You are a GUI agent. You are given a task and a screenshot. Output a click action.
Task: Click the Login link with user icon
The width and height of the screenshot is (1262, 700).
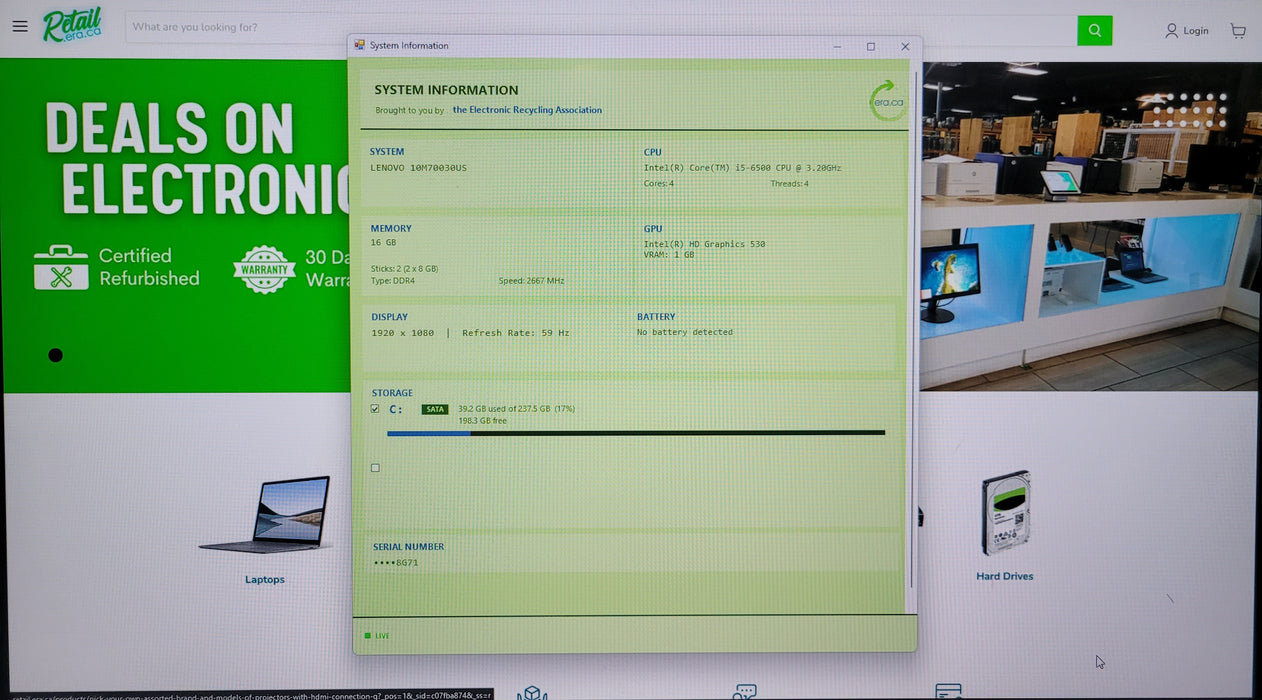point(1187,31)
